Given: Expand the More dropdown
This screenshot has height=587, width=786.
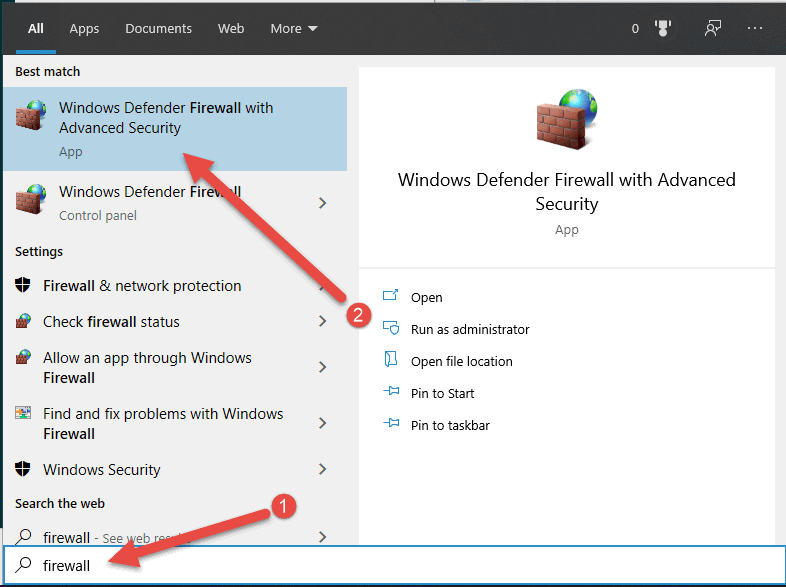Looking at the screenshot, I should tap(294, 29).
